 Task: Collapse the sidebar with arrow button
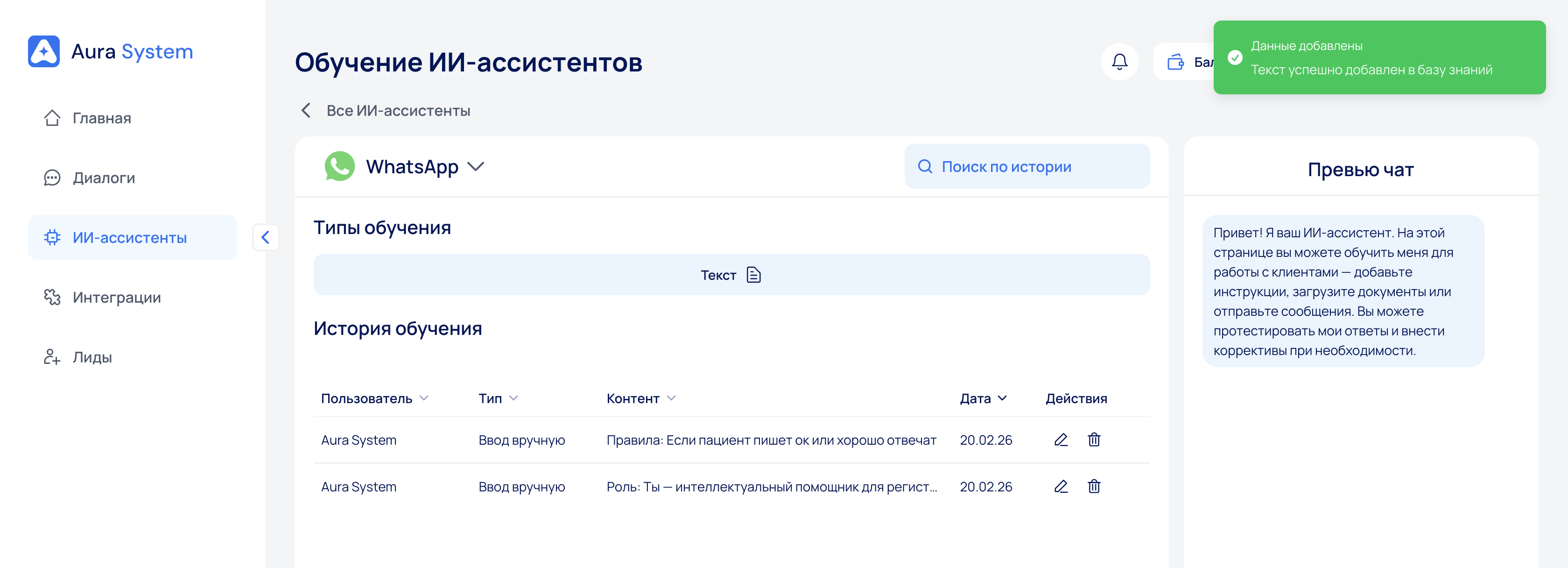(x=266, y=237)
